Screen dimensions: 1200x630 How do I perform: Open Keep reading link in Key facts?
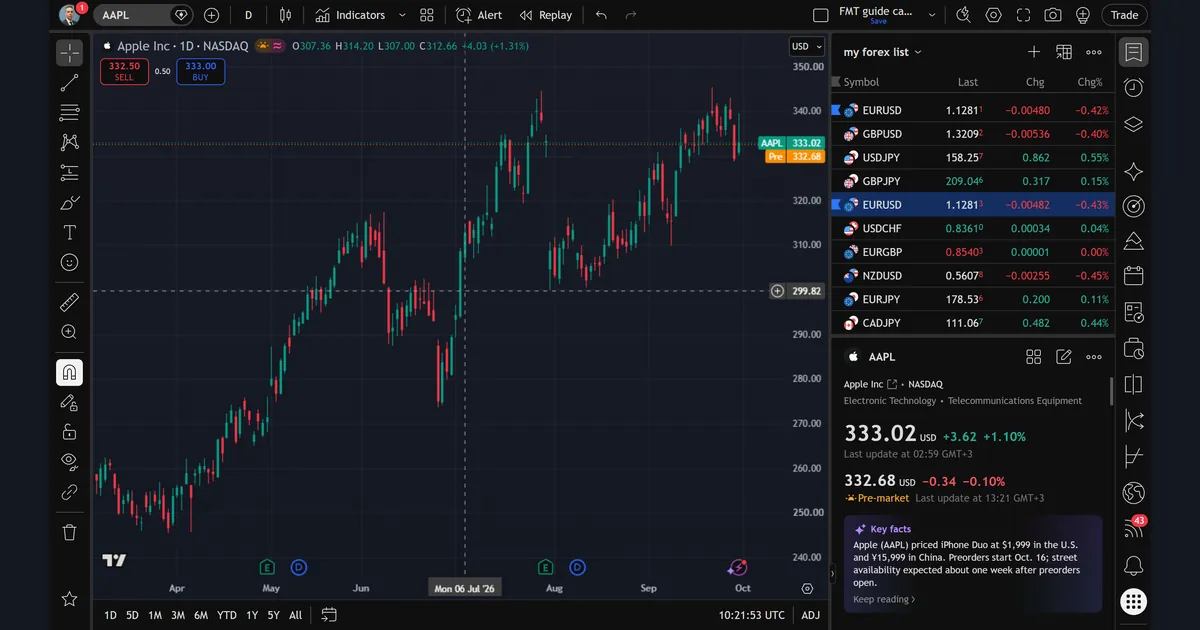[x=884, y=599]
